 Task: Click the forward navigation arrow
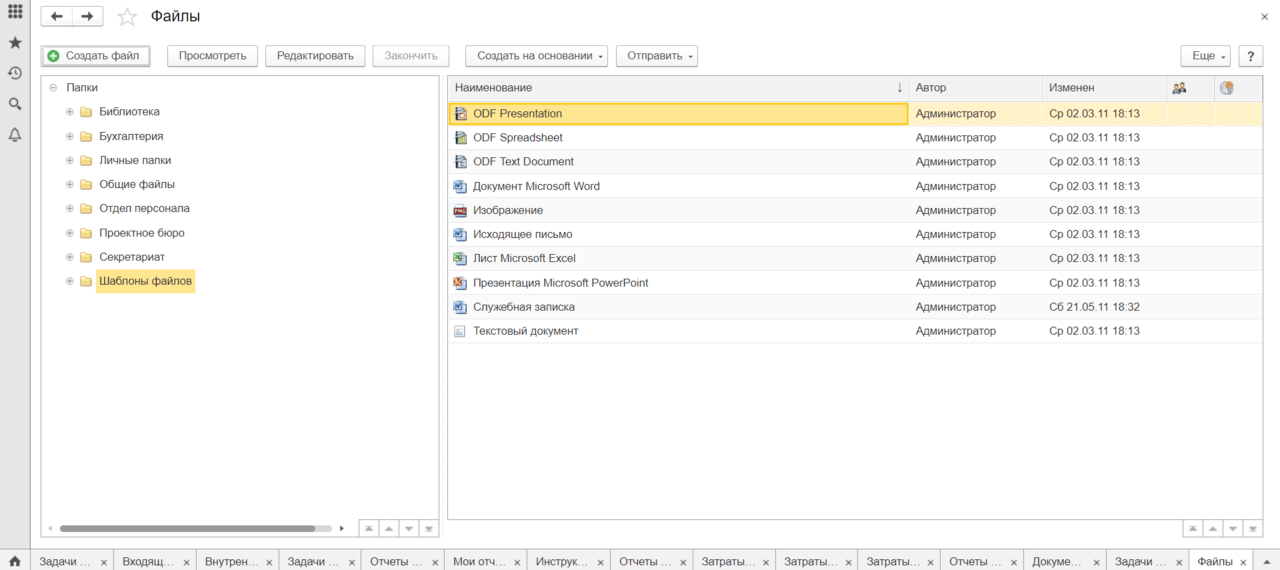point(87,17)
